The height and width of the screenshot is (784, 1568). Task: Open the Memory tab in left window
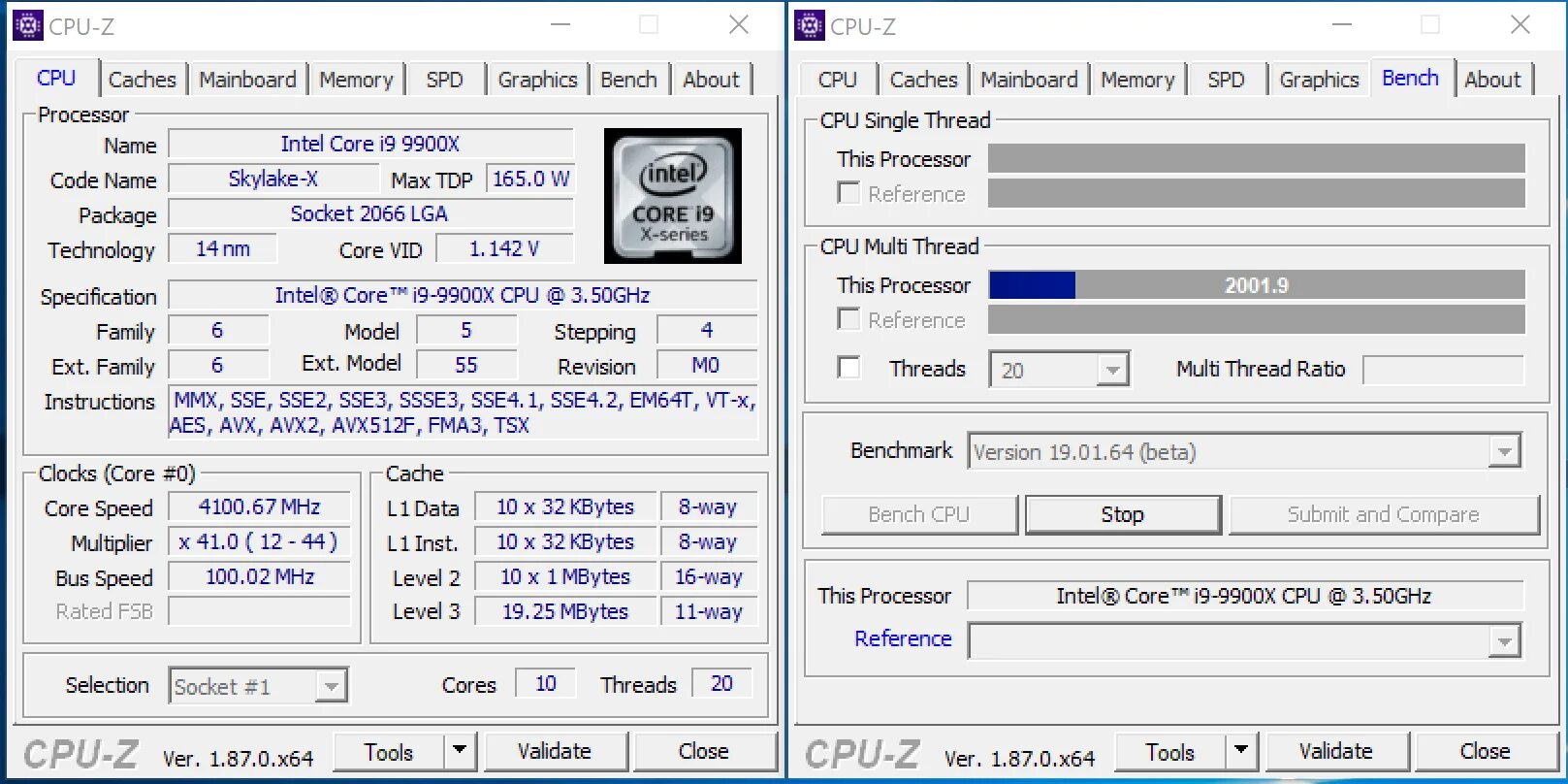[x=356, y=80]
